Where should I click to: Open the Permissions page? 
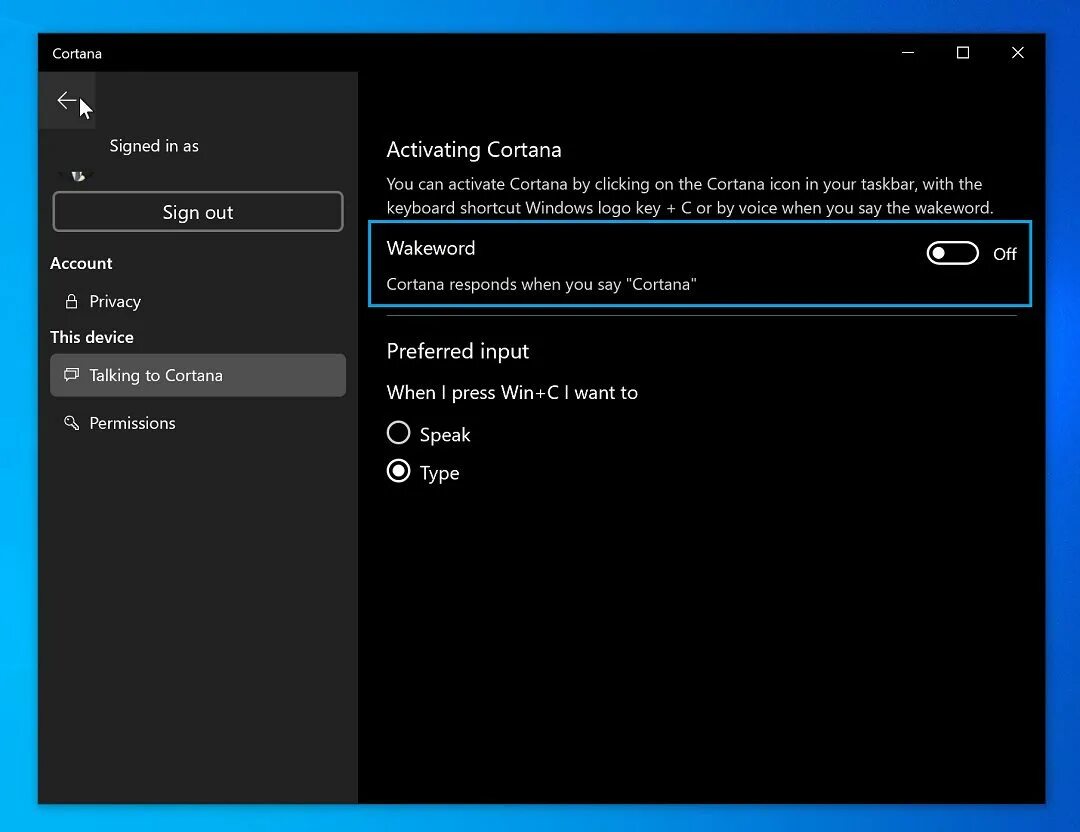198,423
